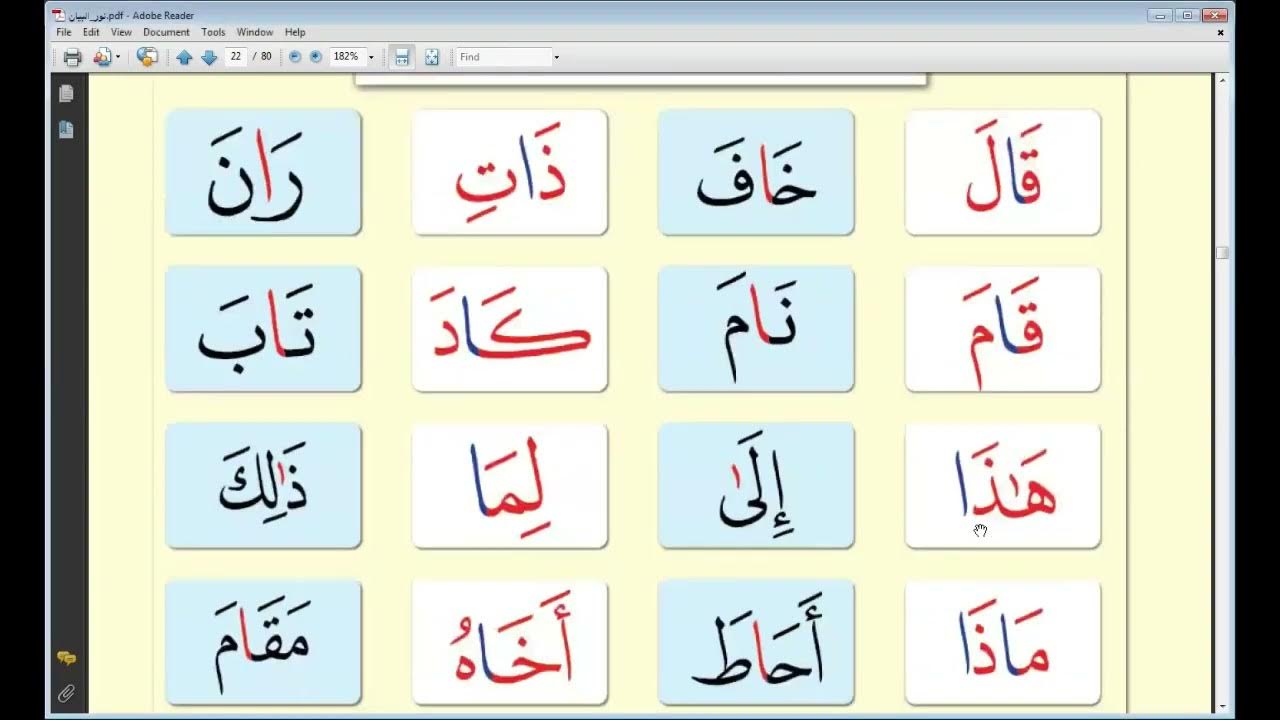Click the word card خَافَ
This screenshot has height=720, width=1280.
756,172
